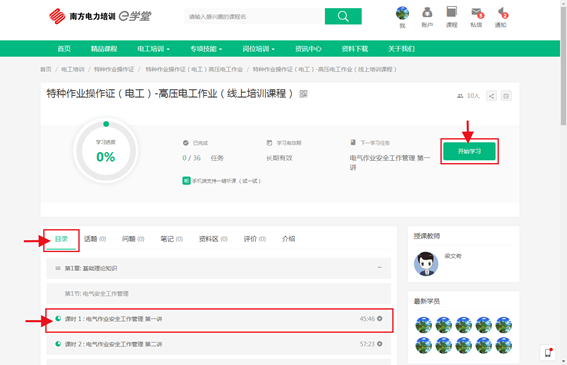Click the first avatar under 最新学员
Viewport: 567px width, 365px height.
tap(423, 325)
